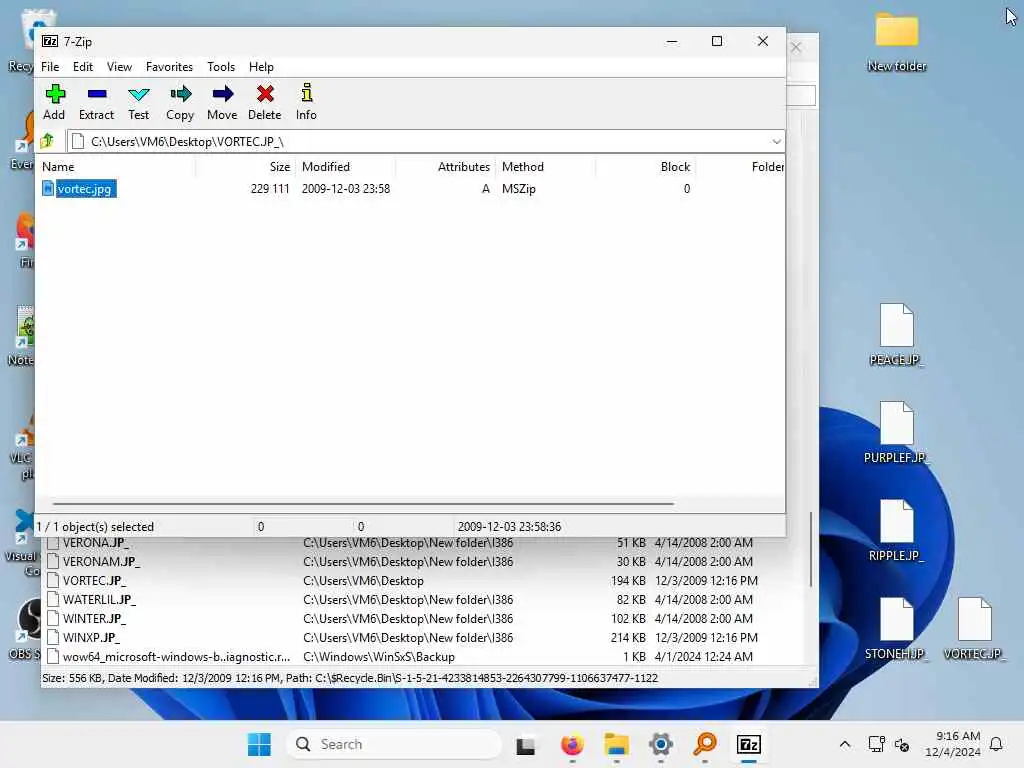
Task: Select RIPPLE.JP_ desktop file icon
Action: 896,531
